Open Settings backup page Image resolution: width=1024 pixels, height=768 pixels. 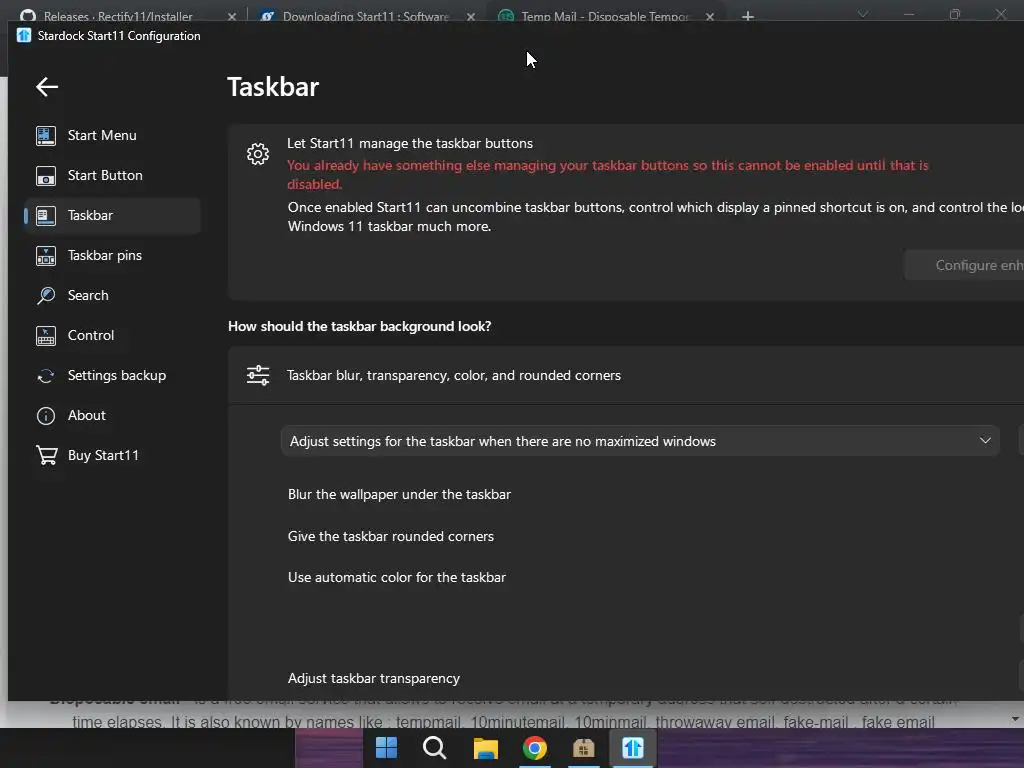[x=112, y=376]
